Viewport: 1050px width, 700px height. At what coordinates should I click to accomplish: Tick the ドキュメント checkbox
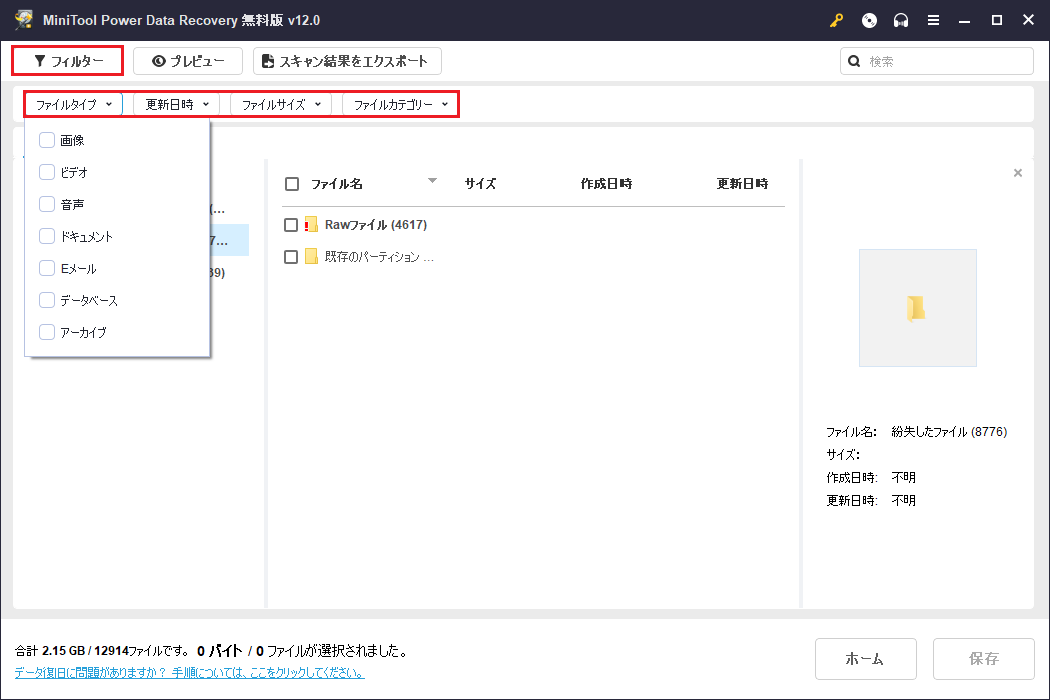47,236
